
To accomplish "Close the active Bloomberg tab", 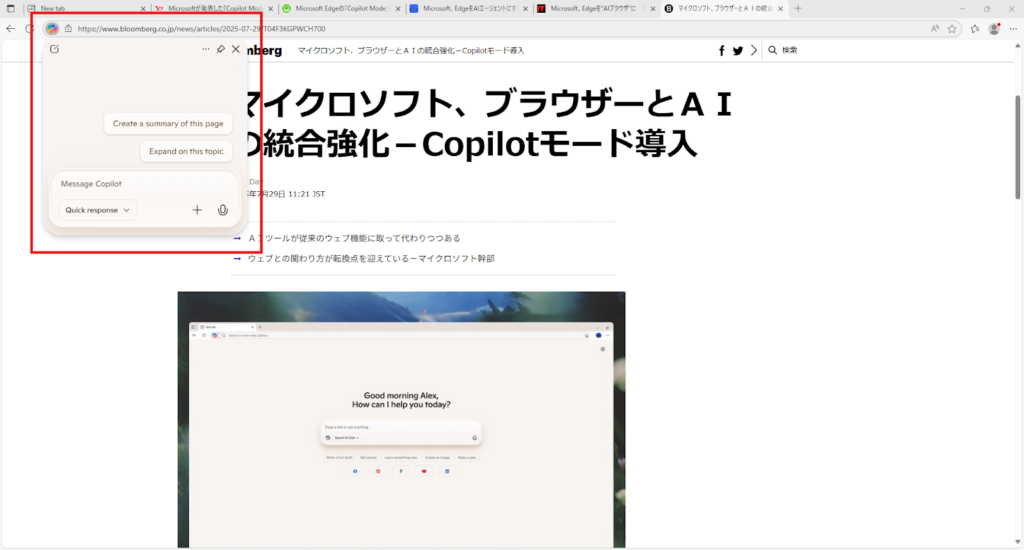I will 780,8.
